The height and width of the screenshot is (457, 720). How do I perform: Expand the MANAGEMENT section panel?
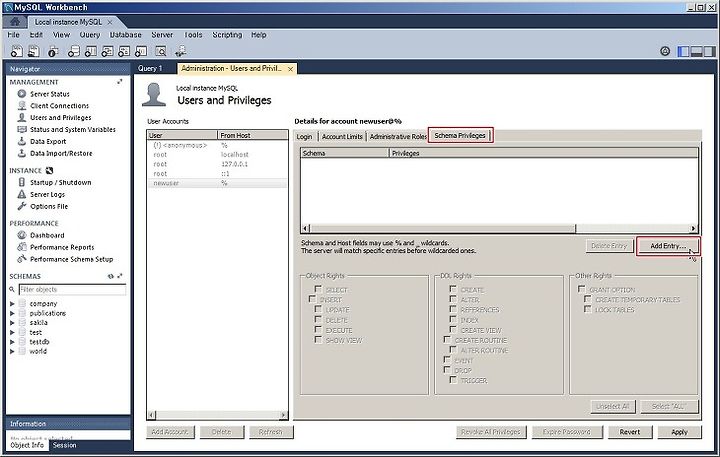point(120,82)
